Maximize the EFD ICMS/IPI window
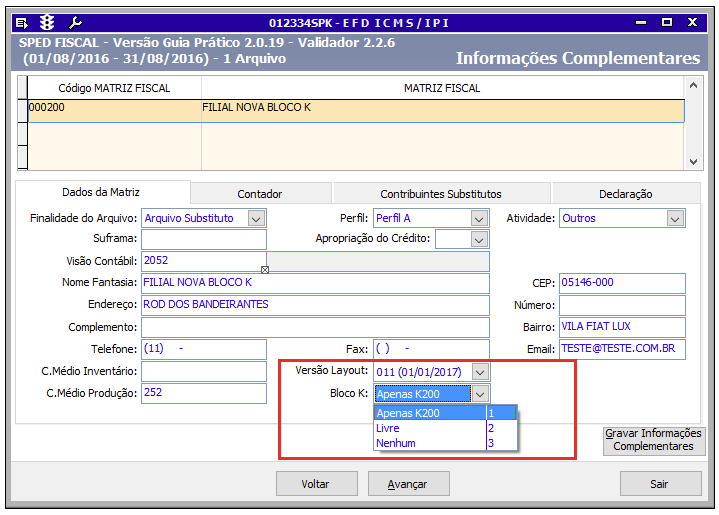This screenshot has width=719, height=515. point(667,22)
